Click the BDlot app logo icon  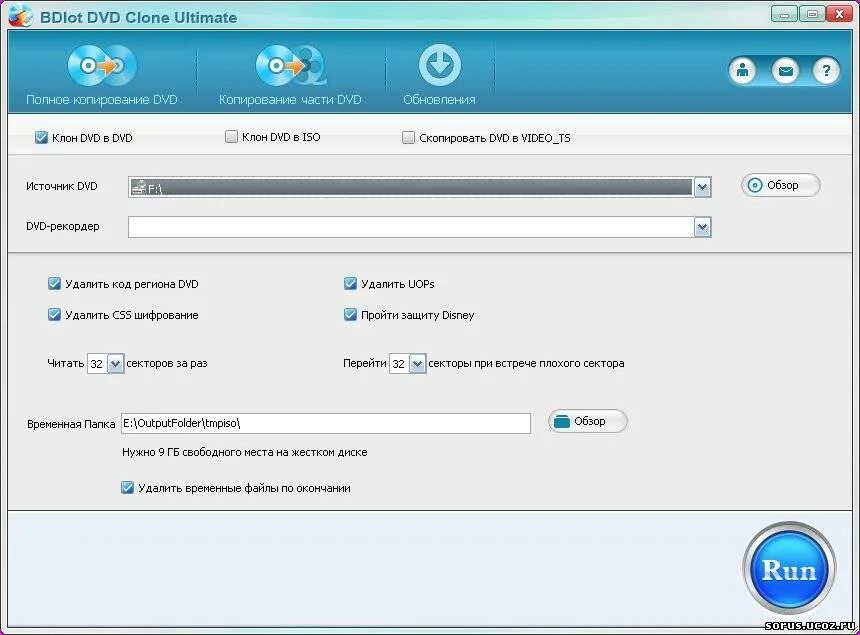pos(21,16)
